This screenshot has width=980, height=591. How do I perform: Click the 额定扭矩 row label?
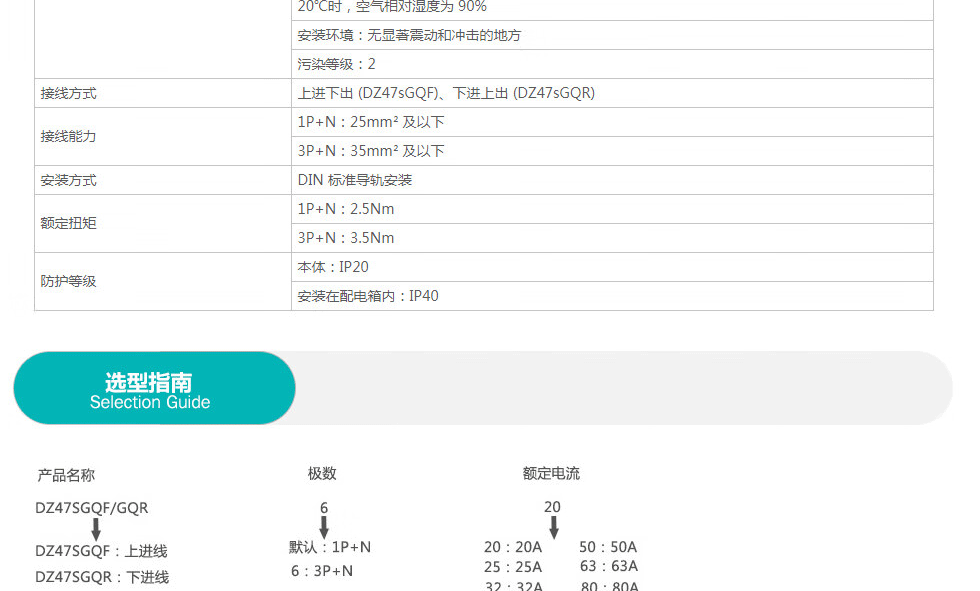point(69,223)
